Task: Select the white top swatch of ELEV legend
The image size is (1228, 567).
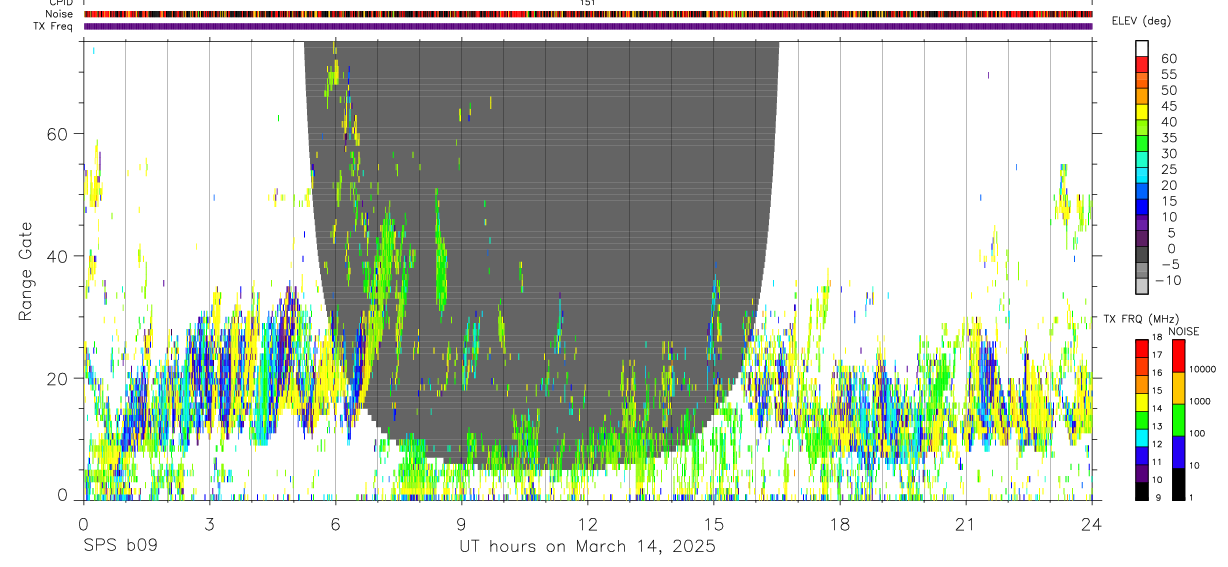Action: click(1142, 49)
